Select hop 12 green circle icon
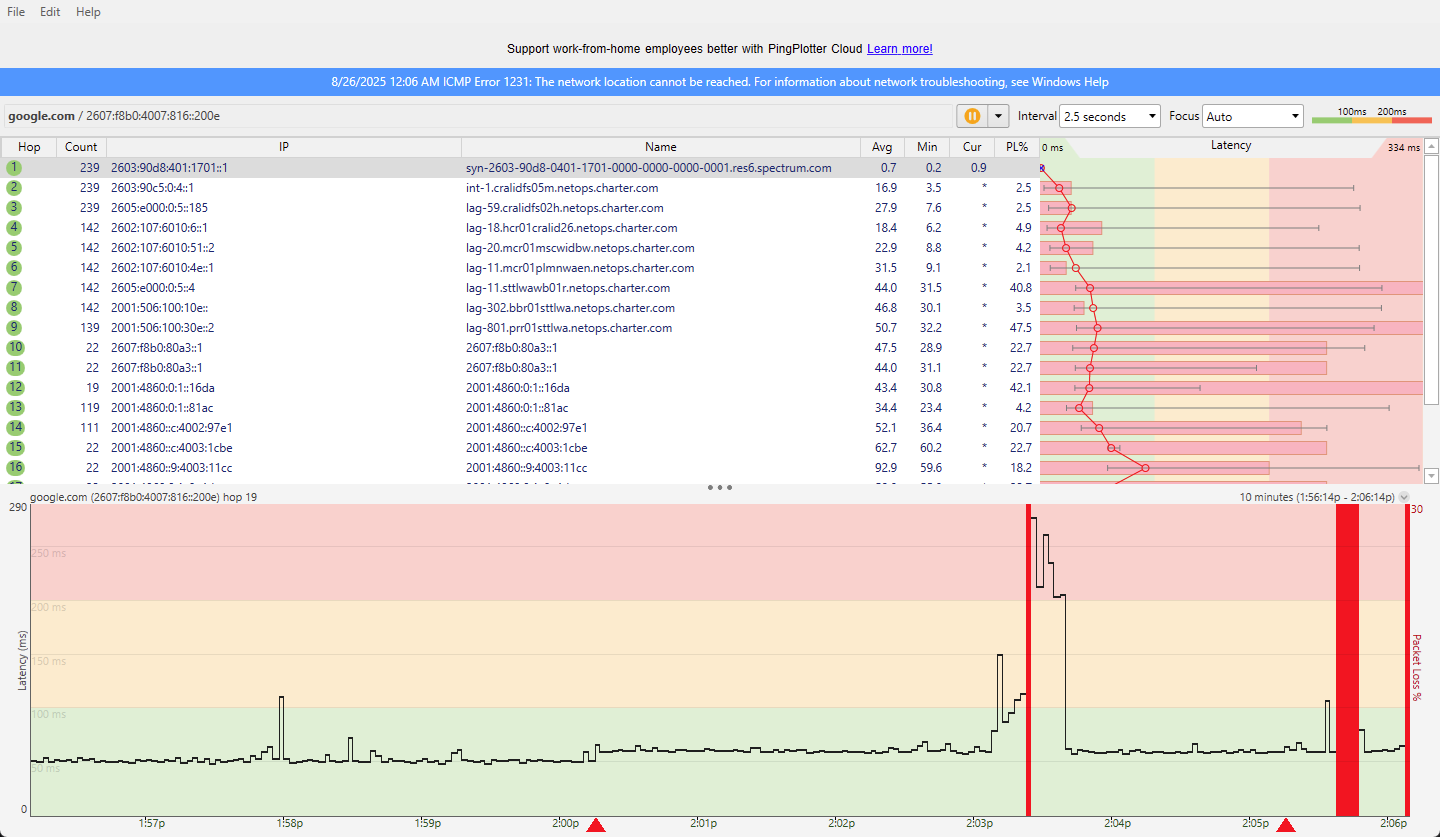This screenshot has height=837, width=1440. point(14,388)
